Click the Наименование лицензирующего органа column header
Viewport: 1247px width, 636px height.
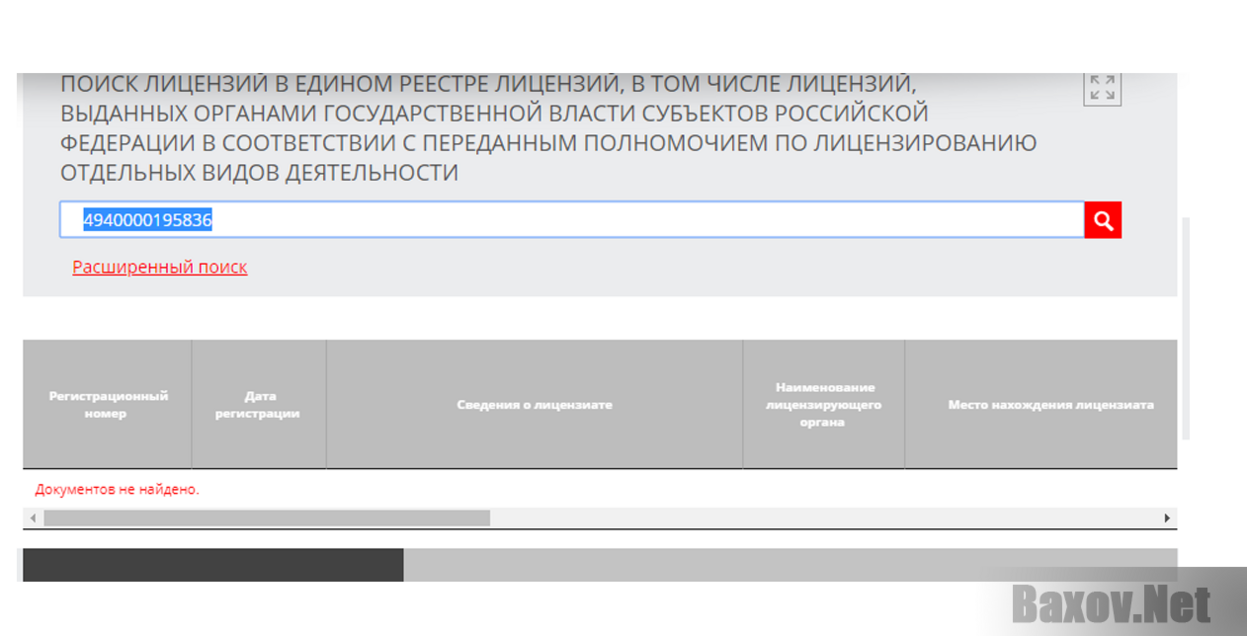tap(824, 405)
